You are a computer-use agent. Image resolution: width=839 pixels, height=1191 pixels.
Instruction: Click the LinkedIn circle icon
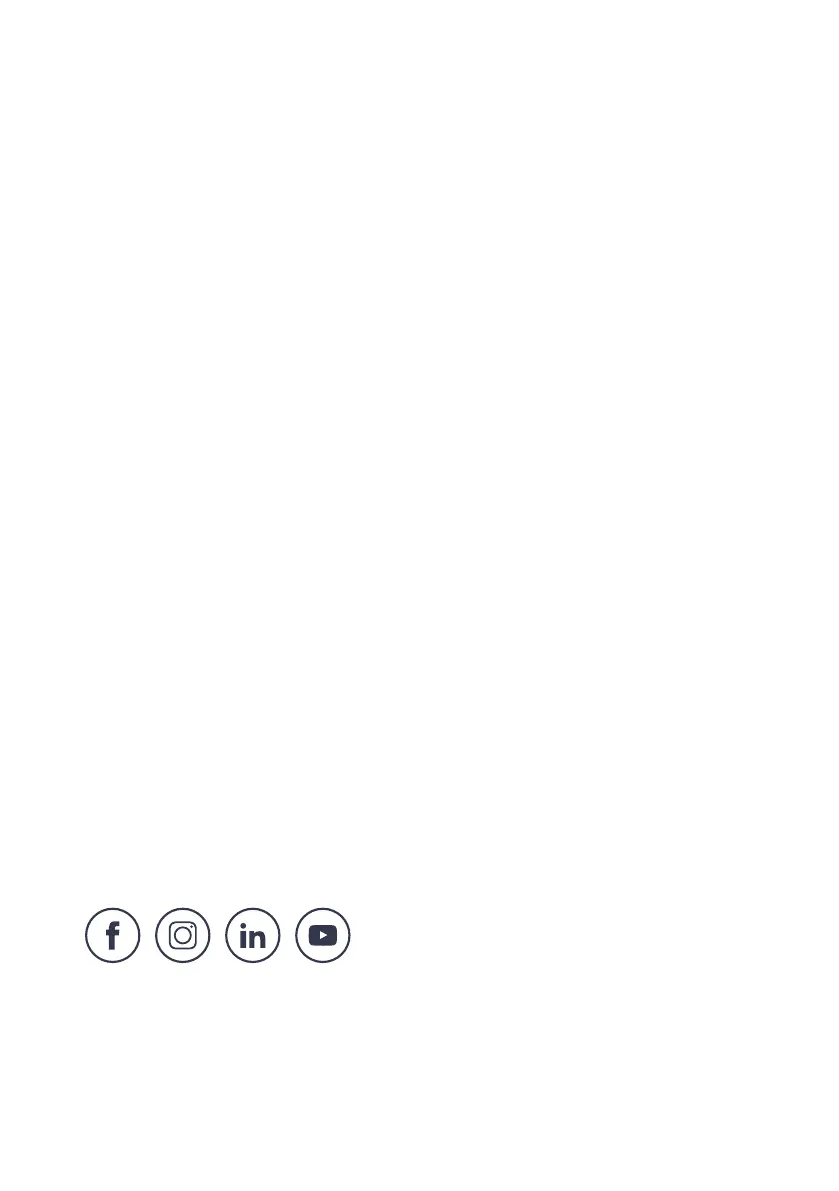pos(253,935)
